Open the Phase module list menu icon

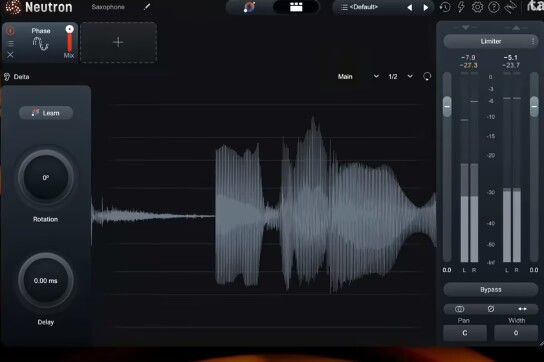pos(10,43)
